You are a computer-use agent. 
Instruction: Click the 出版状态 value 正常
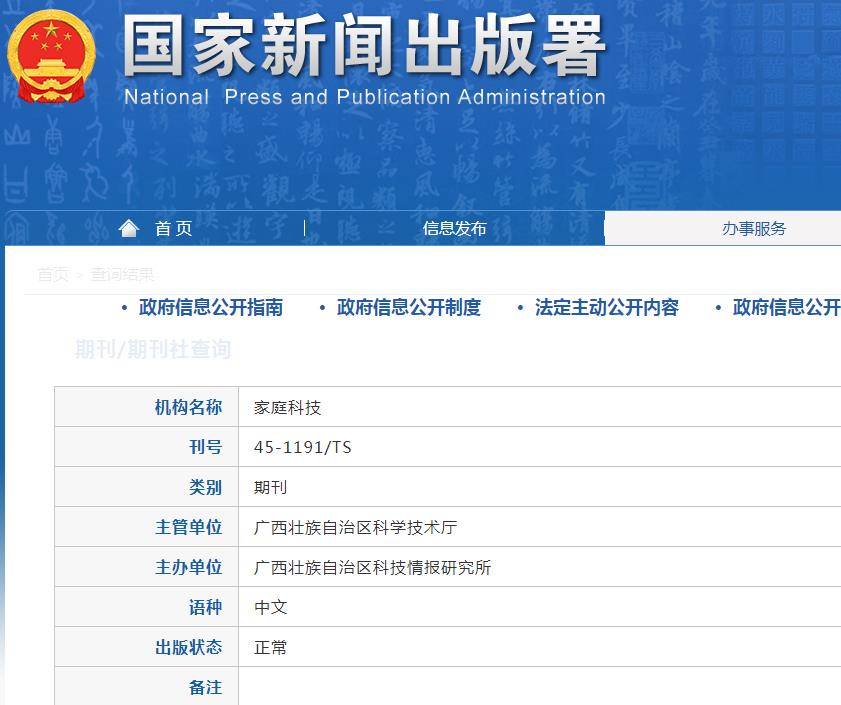(x=271, y=646)
